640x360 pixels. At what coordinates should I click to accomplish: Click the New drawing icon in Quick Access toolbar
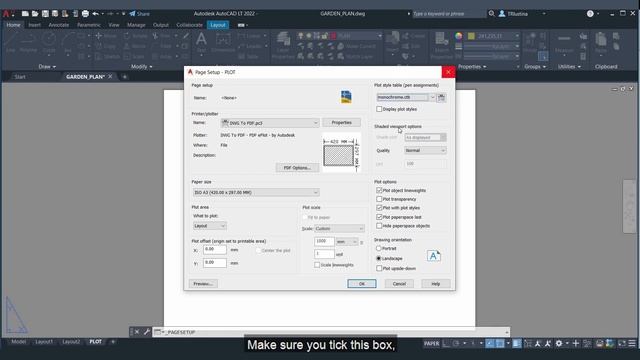[x=25, y=13]
